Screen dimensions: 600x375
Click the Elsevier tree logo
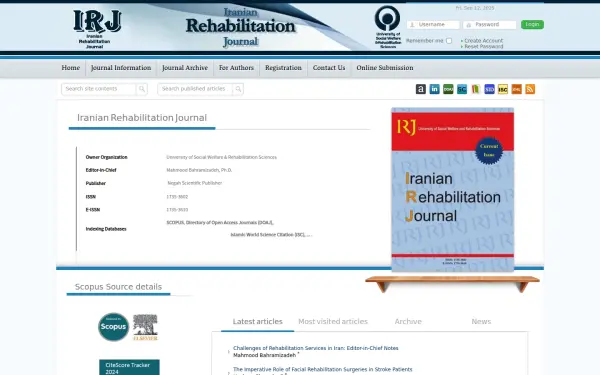[145, 327]
